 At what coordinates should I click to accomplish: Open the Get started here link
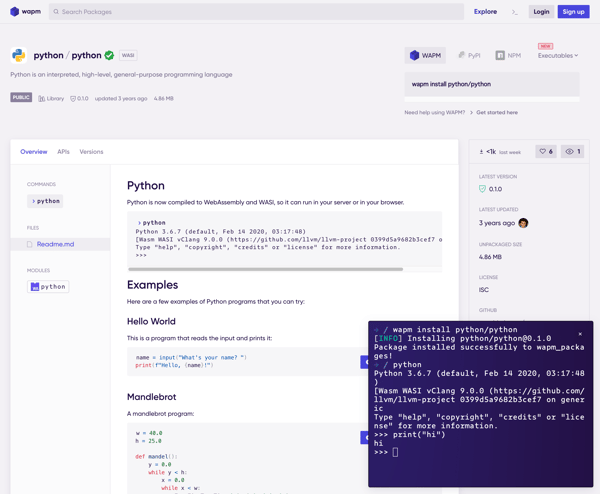[x=497, y=112]
